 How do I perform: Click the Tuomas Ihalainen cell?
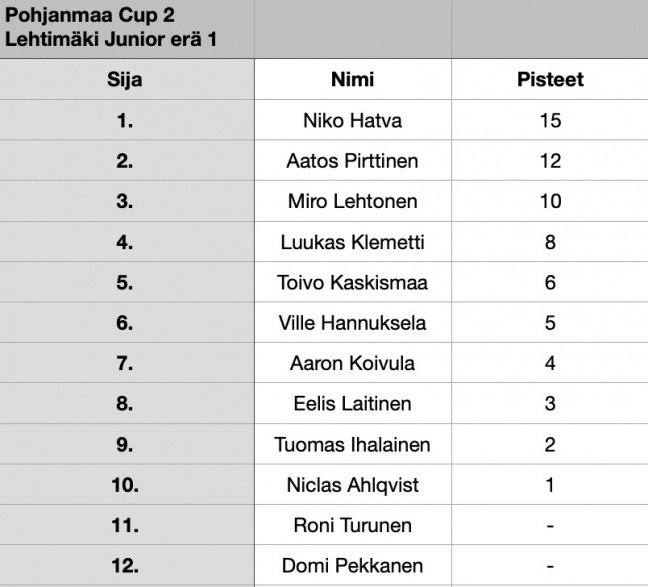point(353,444)
